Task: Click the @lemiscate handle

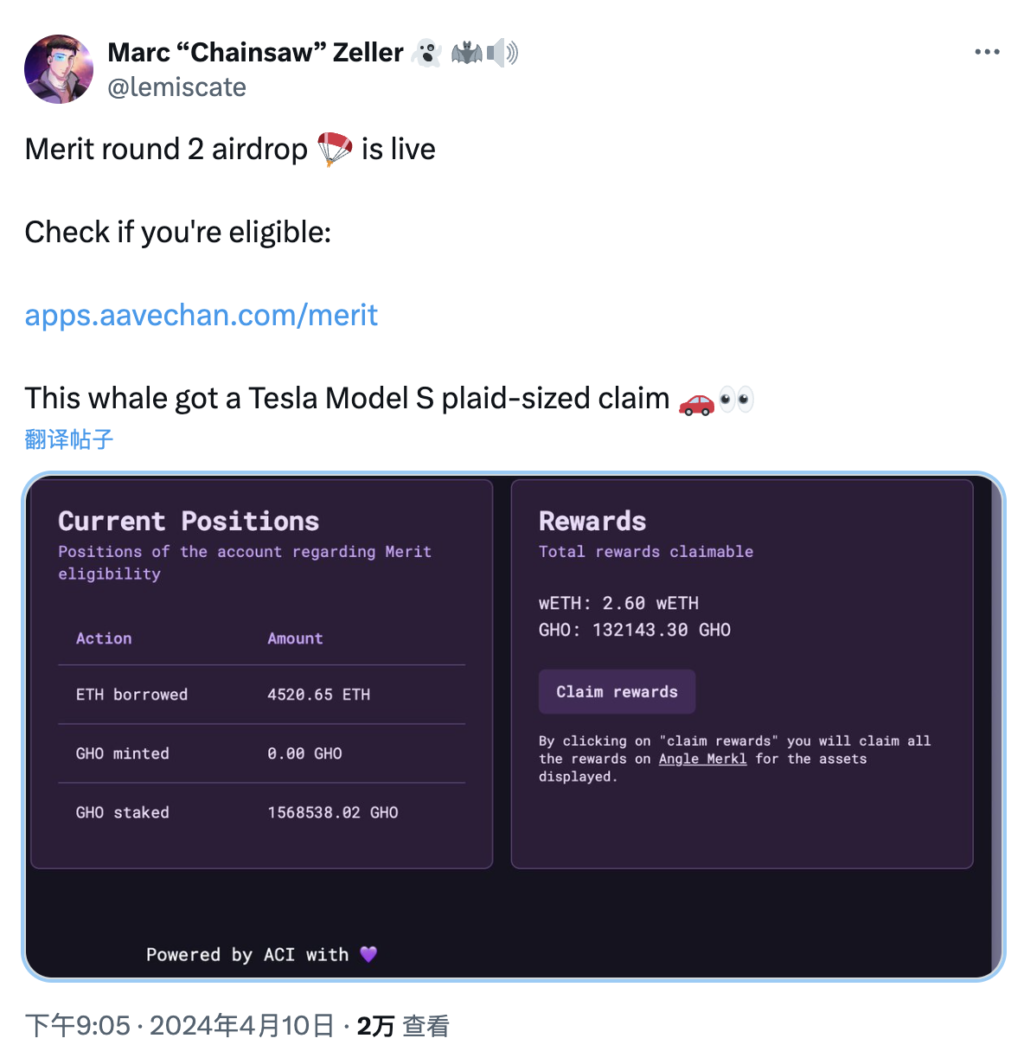Action: (x=176, y=87)
